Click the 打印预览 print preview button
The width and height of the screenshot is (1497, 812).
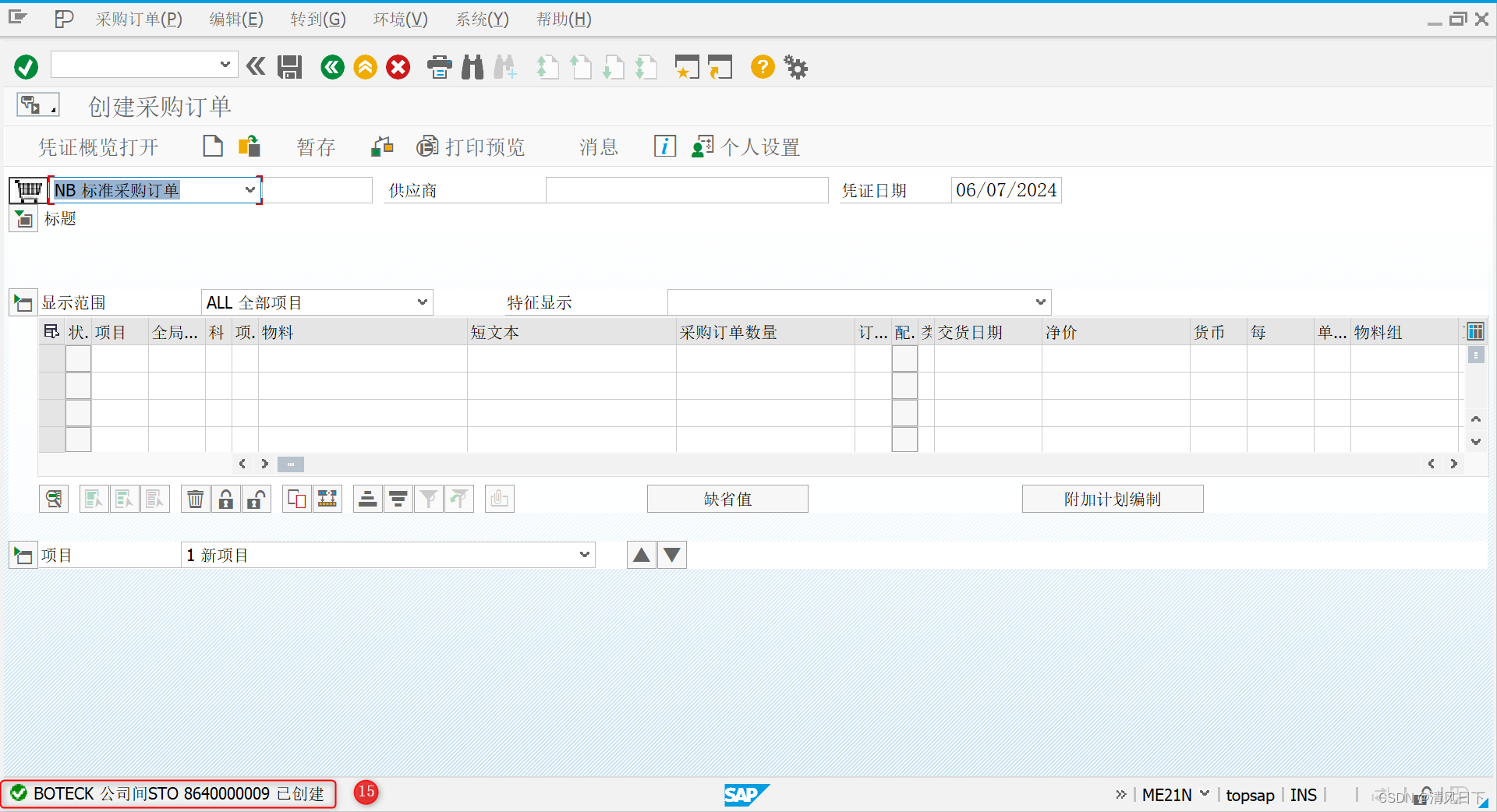[471, 147]
